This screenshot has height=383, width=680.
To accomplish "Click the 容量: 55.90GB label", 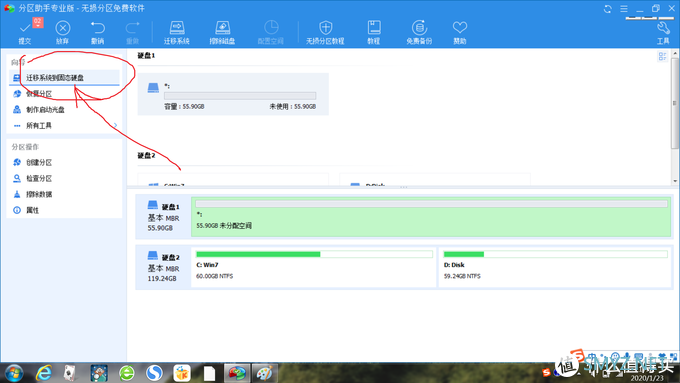I will (184, 106).
